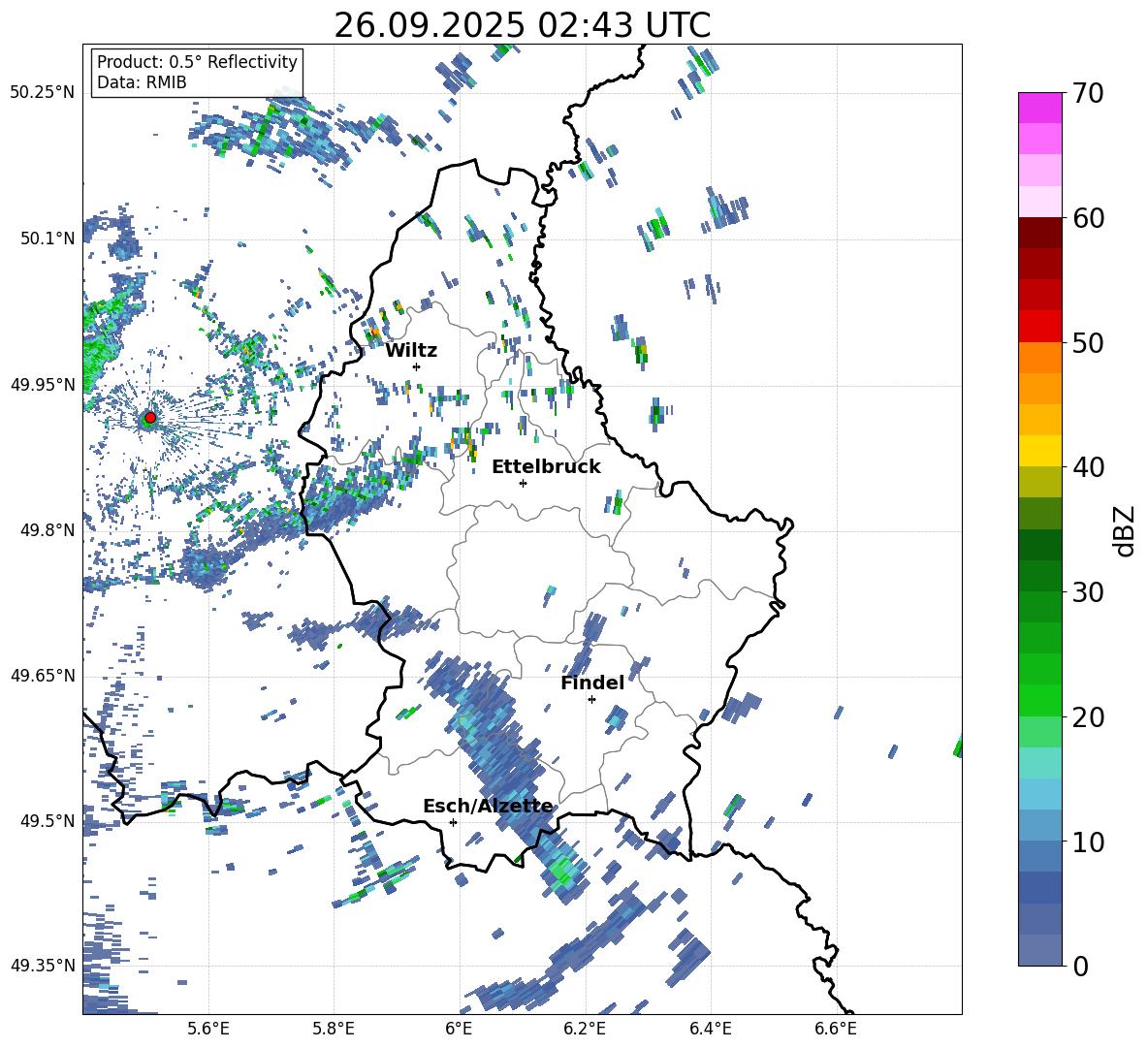Click the 26.09.2025 02:43 UTC title
This screenshot has width=1148, height=1048.
point(522,25)
